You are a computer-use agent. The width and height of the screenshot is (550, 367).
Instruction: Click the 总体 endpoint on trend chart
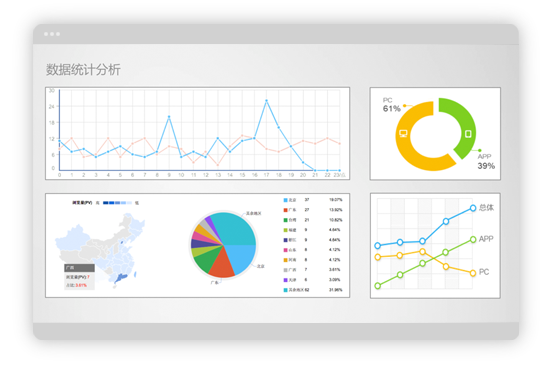[x=473, y=208]
